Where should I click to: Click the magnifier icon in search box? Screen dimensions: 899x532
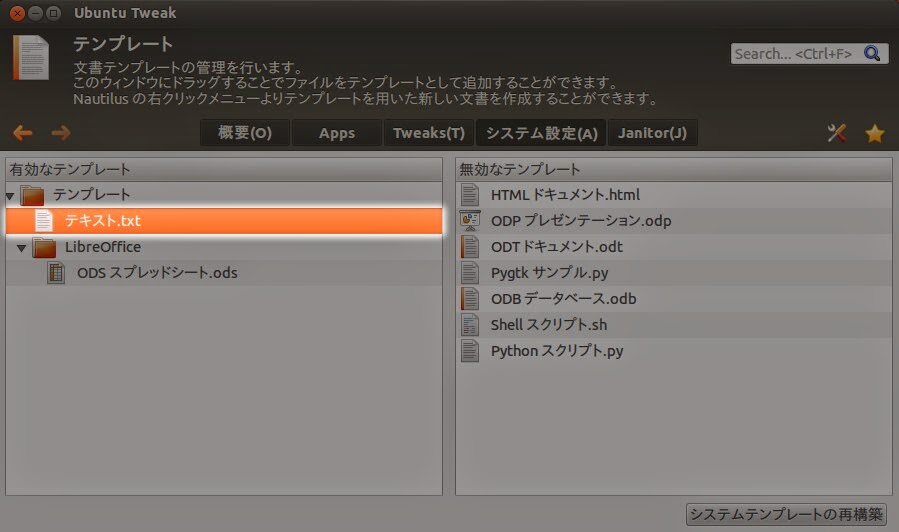point(872,53)
